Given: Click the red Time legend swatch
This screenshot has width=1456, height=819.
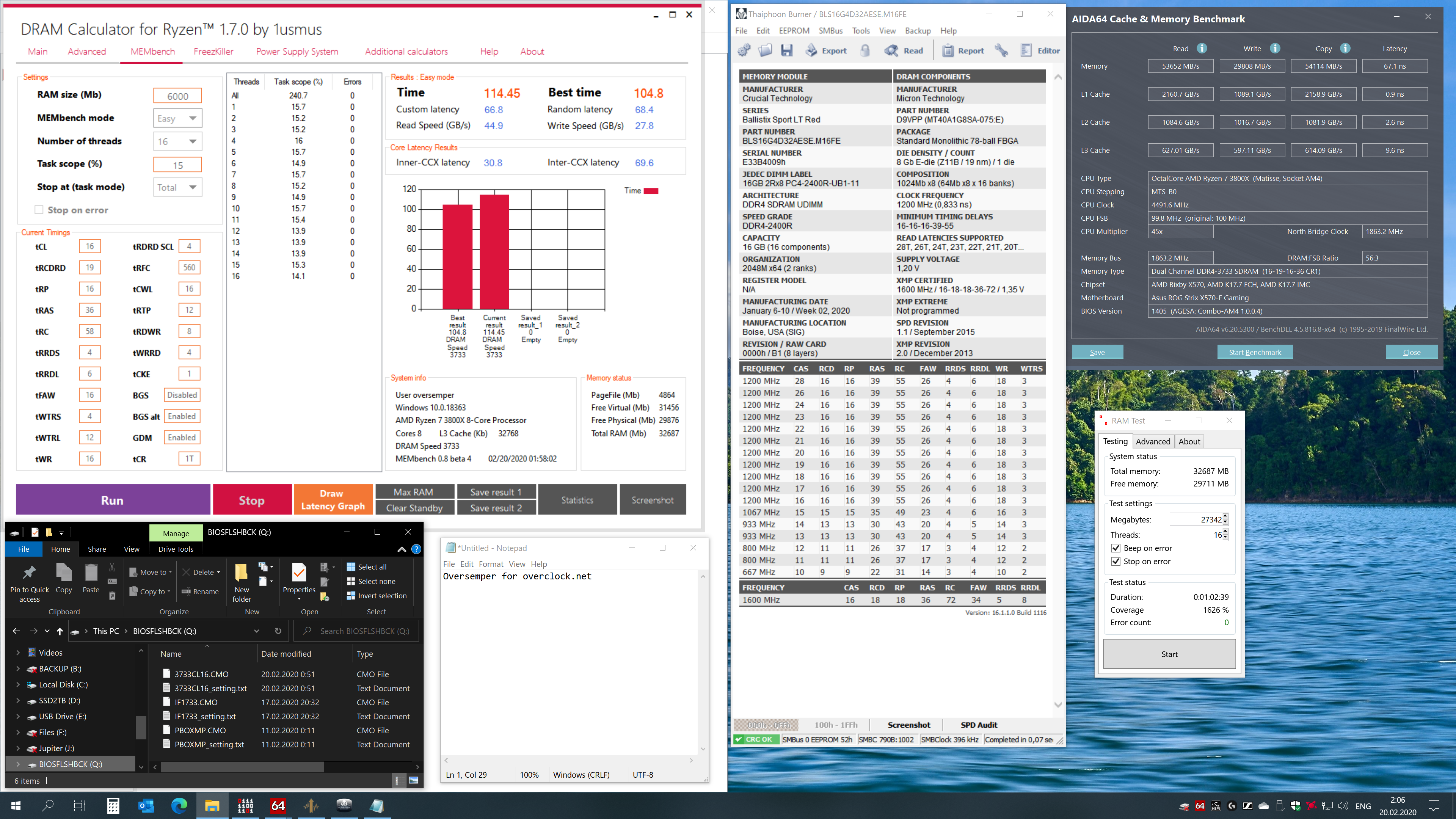Looking at the screenshot, I should coord(651,191).
